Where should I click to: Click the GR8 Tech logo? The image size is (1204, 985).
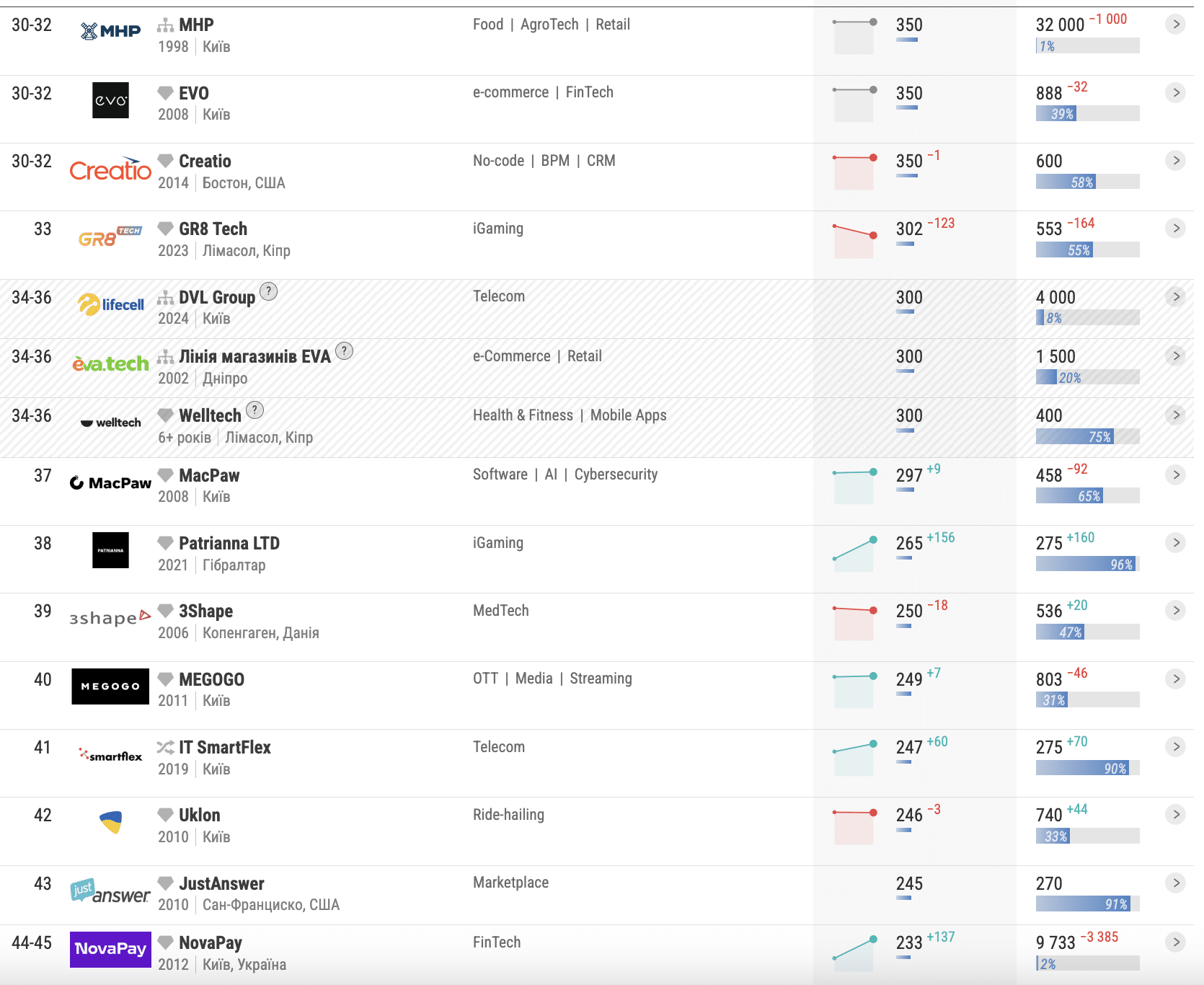point(110,237)
